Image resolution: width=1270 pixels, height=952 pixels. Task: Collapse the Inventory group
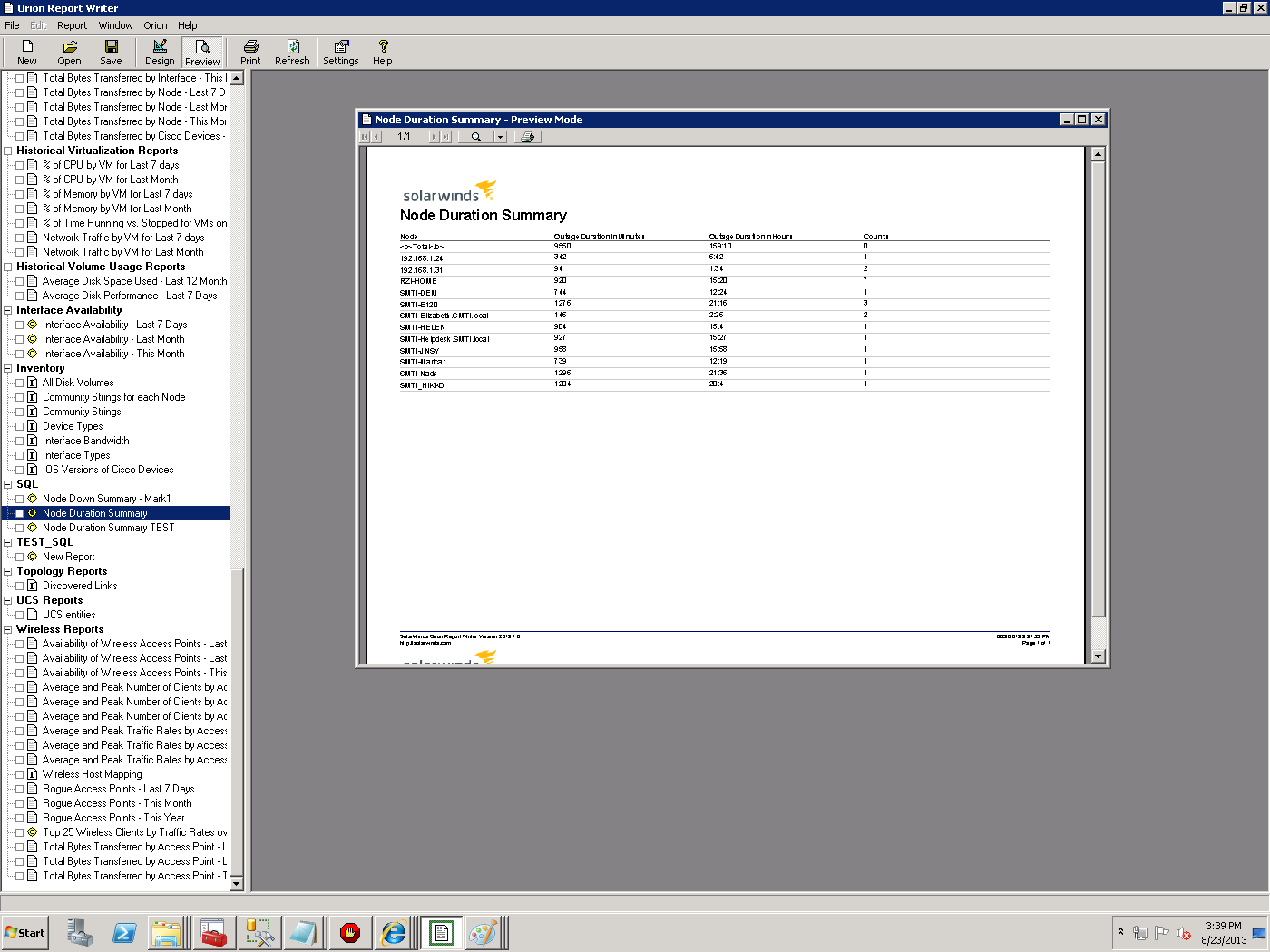(8, 368)
